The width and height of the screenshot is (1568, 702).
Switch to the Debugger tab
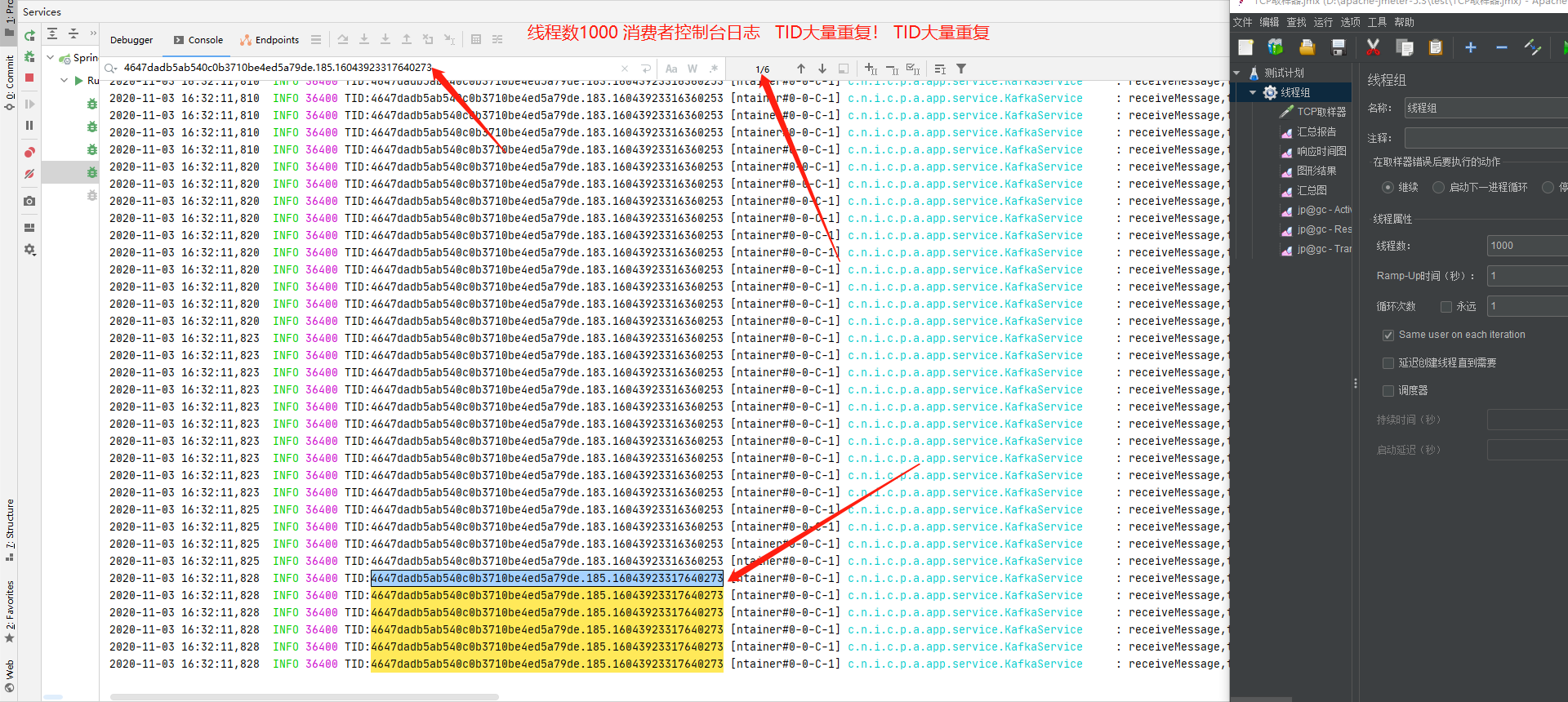tap(131, 39)
